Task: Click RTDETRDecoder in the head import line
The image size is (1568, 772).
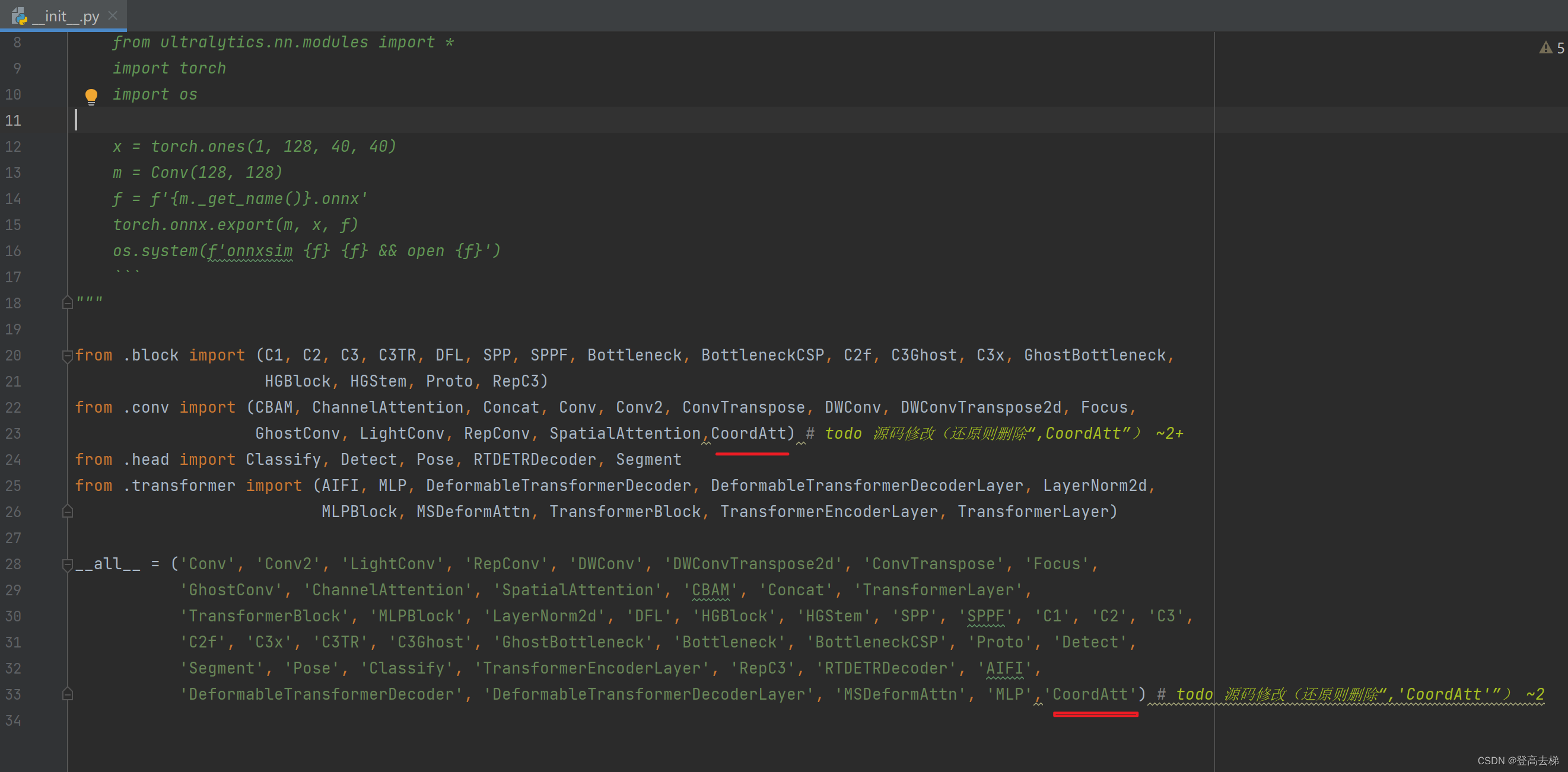Action: [x=536, y=460]
